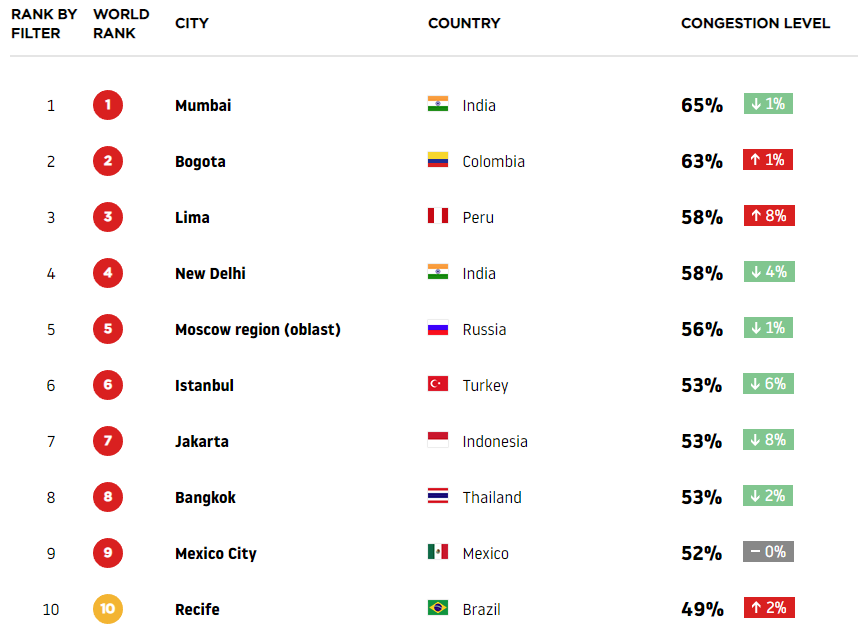Image resolution: width=858 pixels, height=634 pixels.
Task: Click the Russia flag icon
Action: (438, 328)
